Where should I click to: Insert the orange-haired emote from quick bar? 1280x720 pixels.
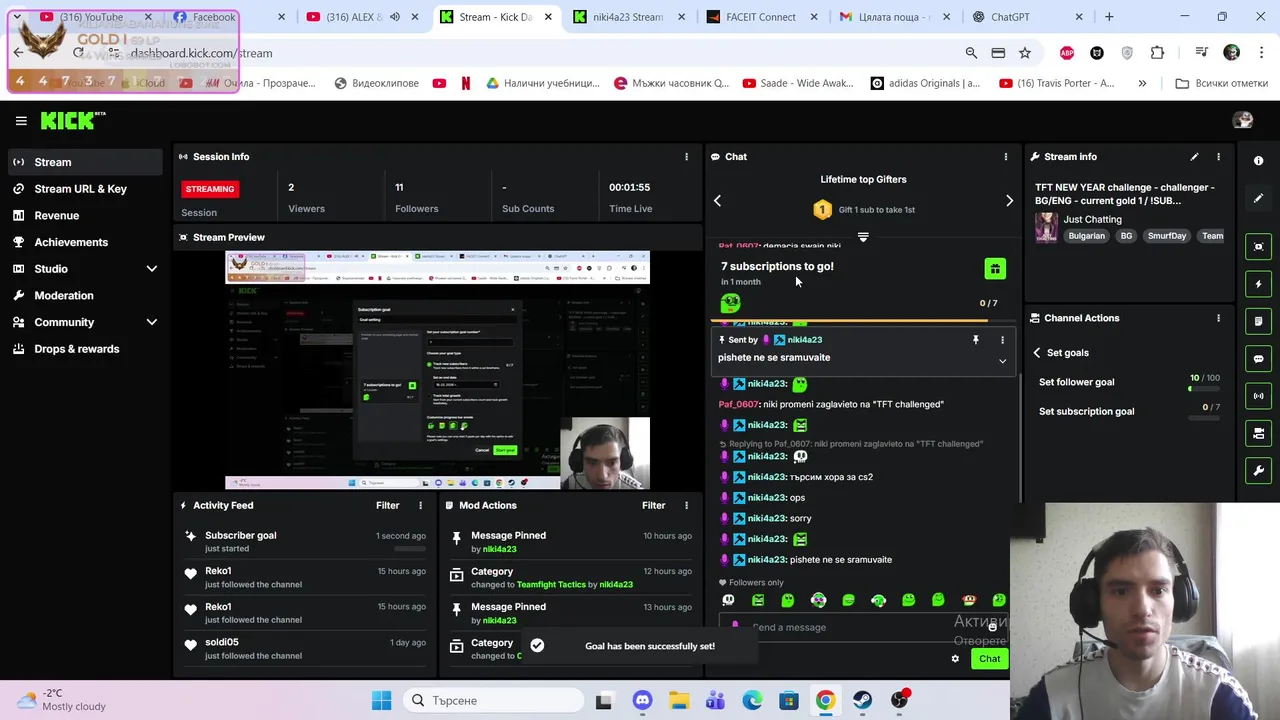click(x=968, y=600)
